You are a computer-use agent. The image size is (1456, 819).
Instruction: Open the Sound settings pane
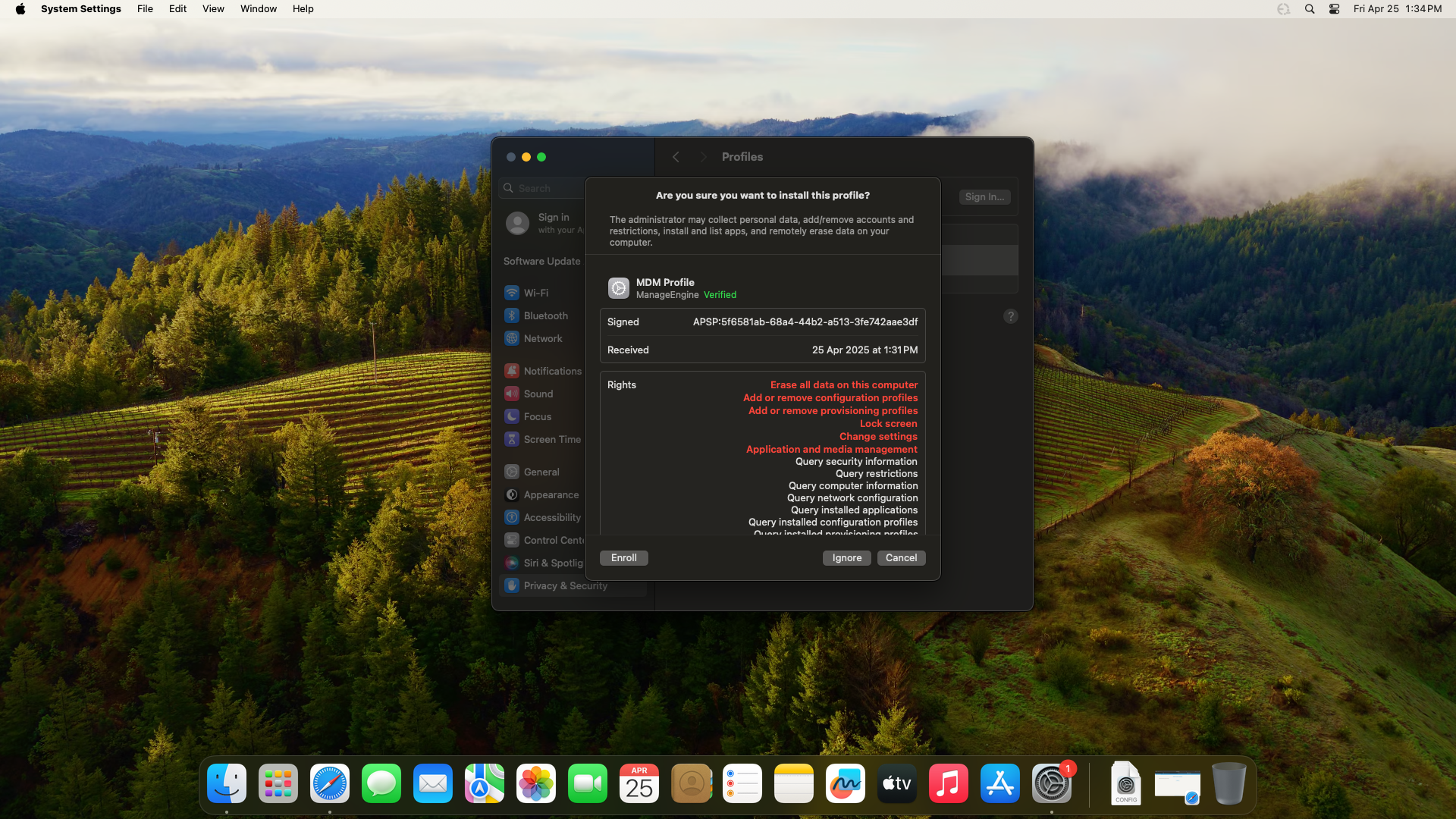[x=538, y=394]
